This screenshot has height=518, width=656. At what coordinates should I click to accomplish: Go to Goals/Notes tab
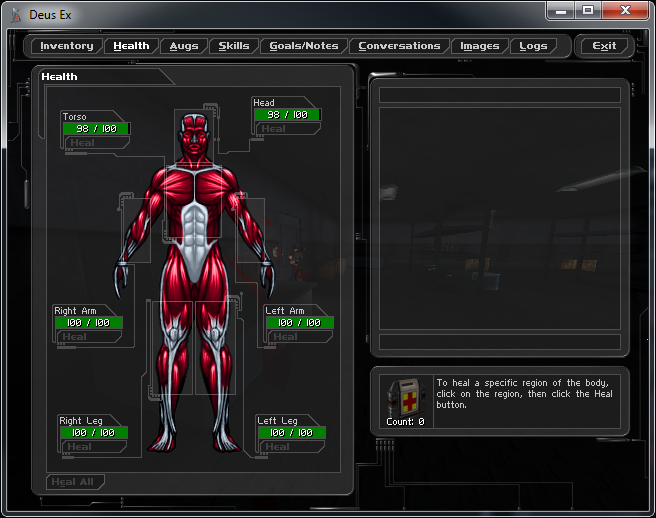305,46
